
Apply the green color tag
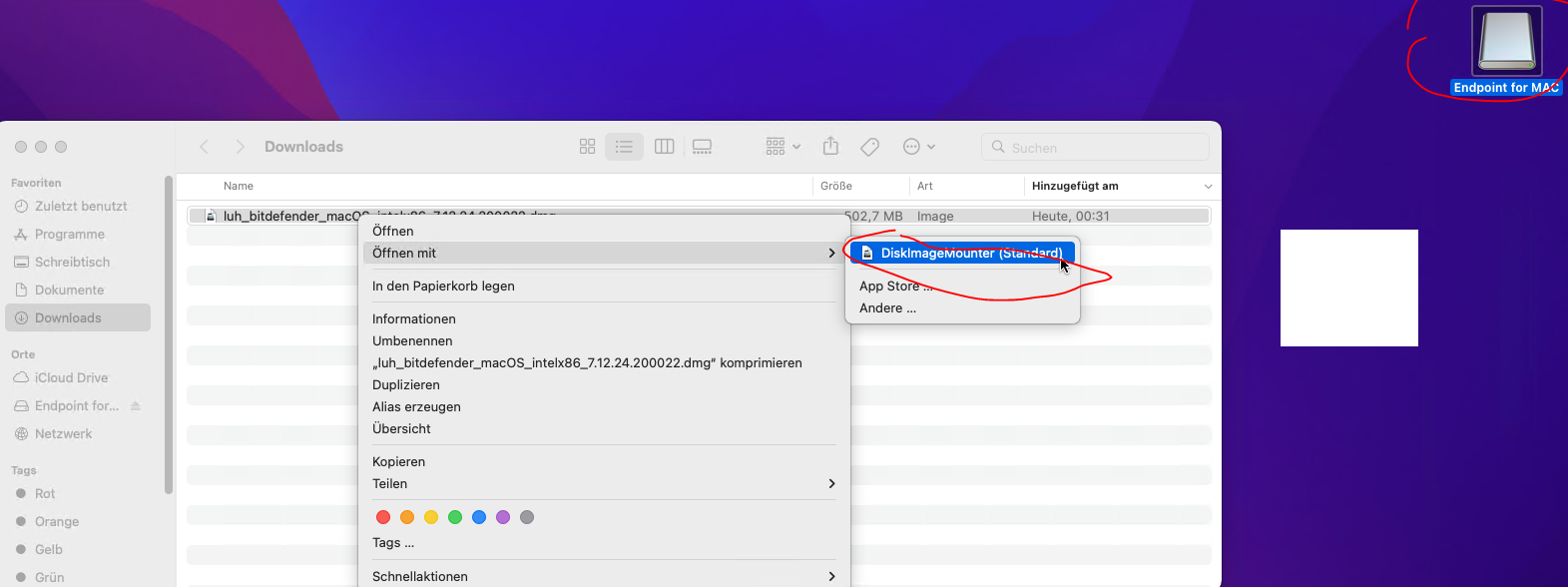(x=455, y=517)
